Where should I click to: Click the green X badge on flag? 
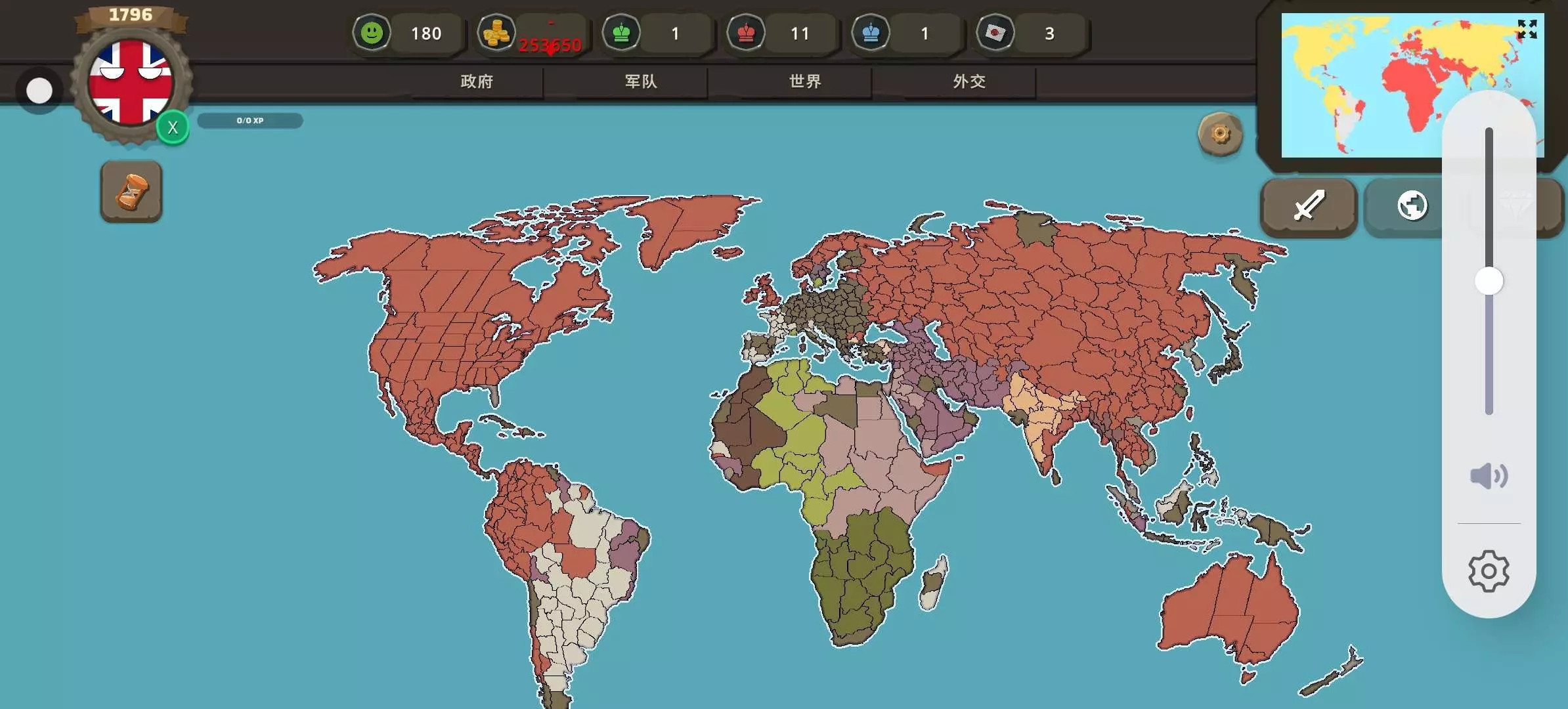point(173,127)
